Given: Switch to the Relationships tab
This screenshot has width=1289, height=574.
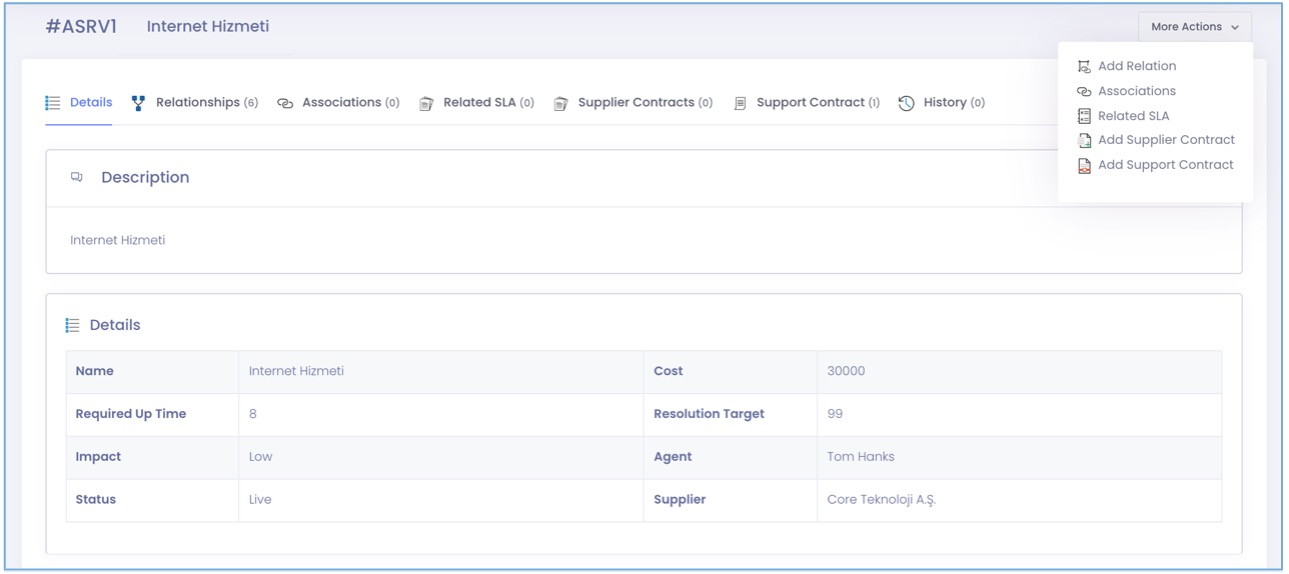Looking at the screenshot, I should [197, 102].
